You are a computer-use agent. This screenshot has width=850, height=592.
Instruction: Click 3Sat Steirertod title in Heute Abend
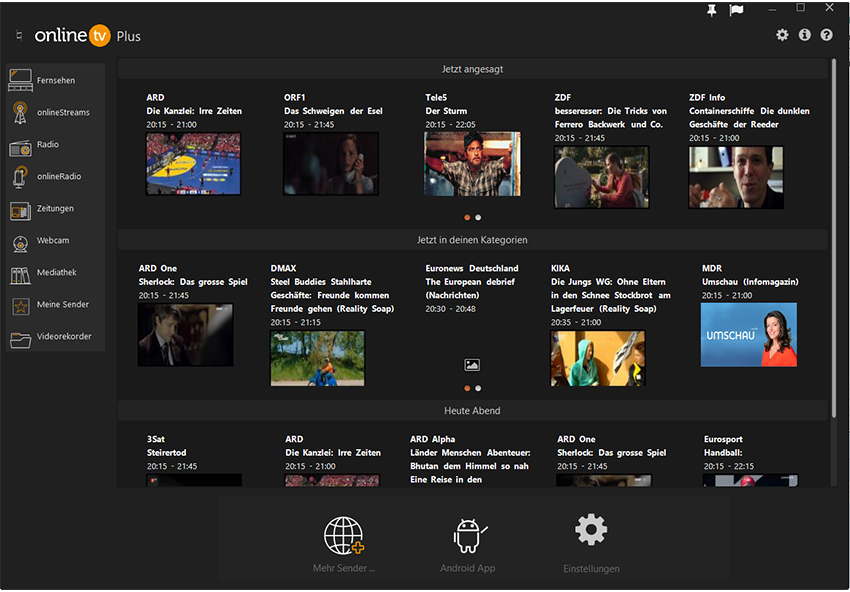166,453
